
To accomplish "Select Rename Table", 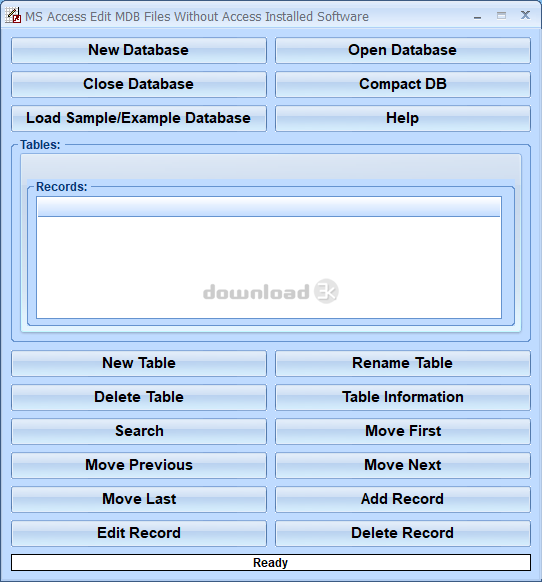I will point(403,363).
